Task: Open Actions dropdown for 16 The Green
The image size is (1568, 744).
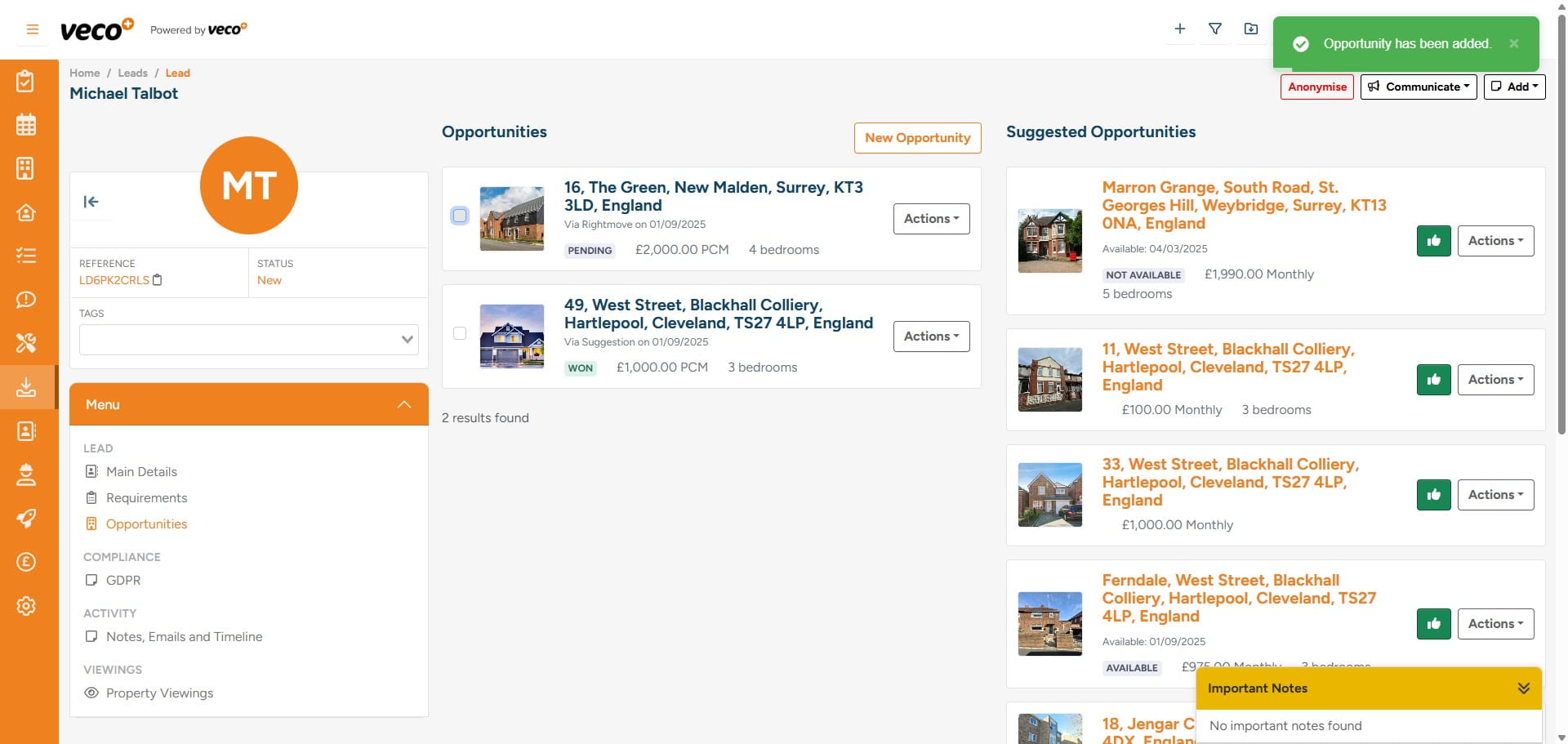Action: pyautogui.click(x=931, y=218)
